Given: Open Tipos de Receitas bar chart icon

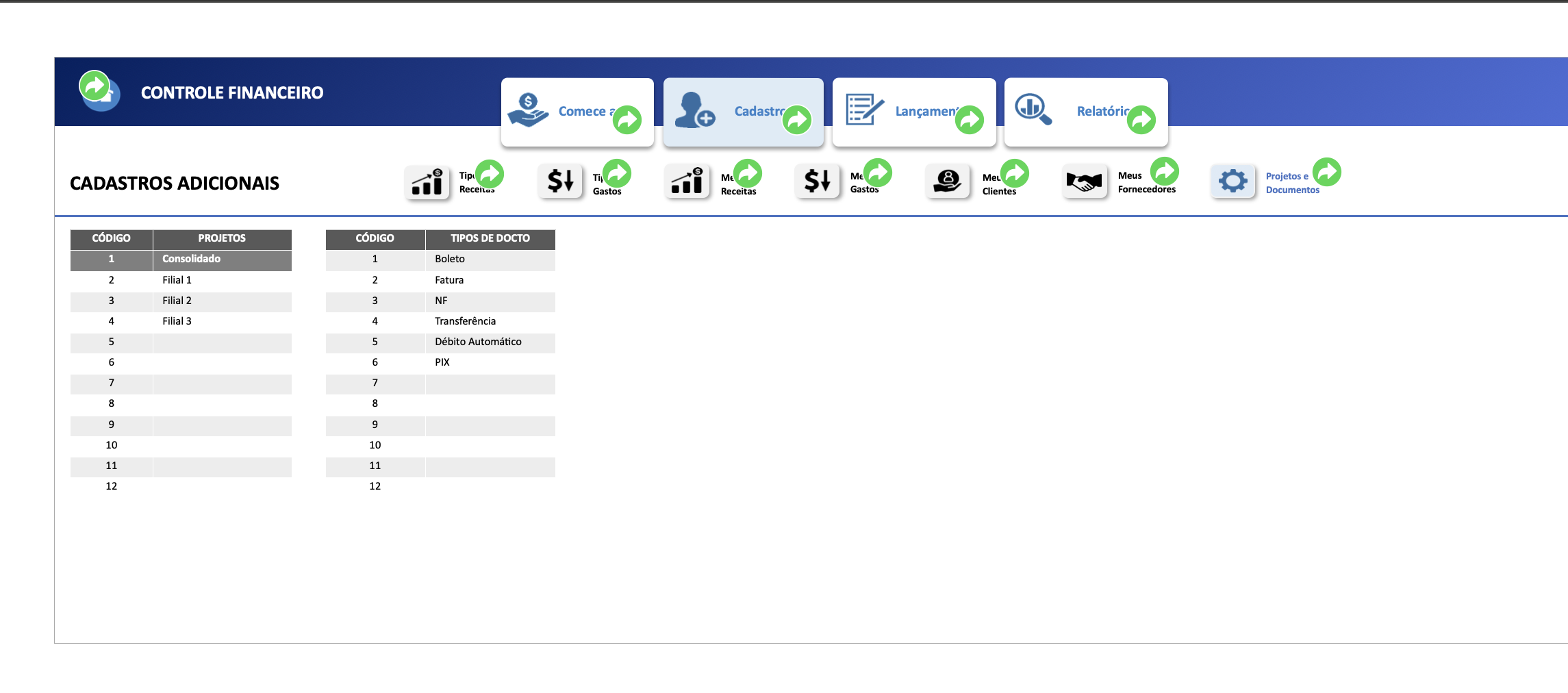Looking at the screenshot, I should [x=427, y=182].
